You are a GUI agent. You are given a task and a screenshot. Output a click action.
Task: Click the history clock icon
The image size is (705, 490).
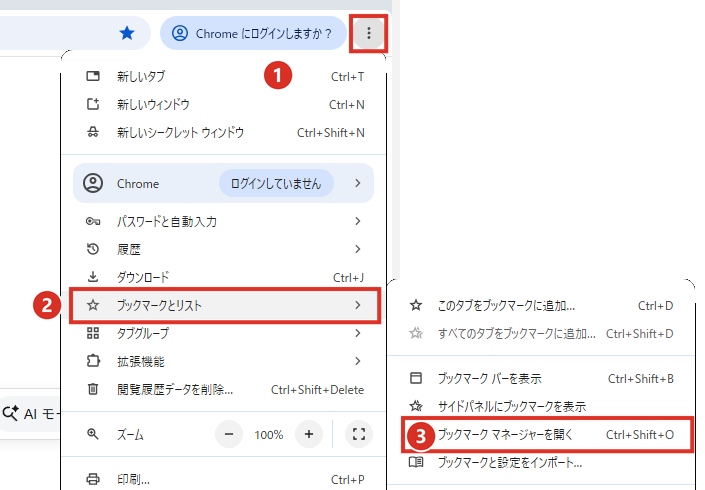point(93,249)
